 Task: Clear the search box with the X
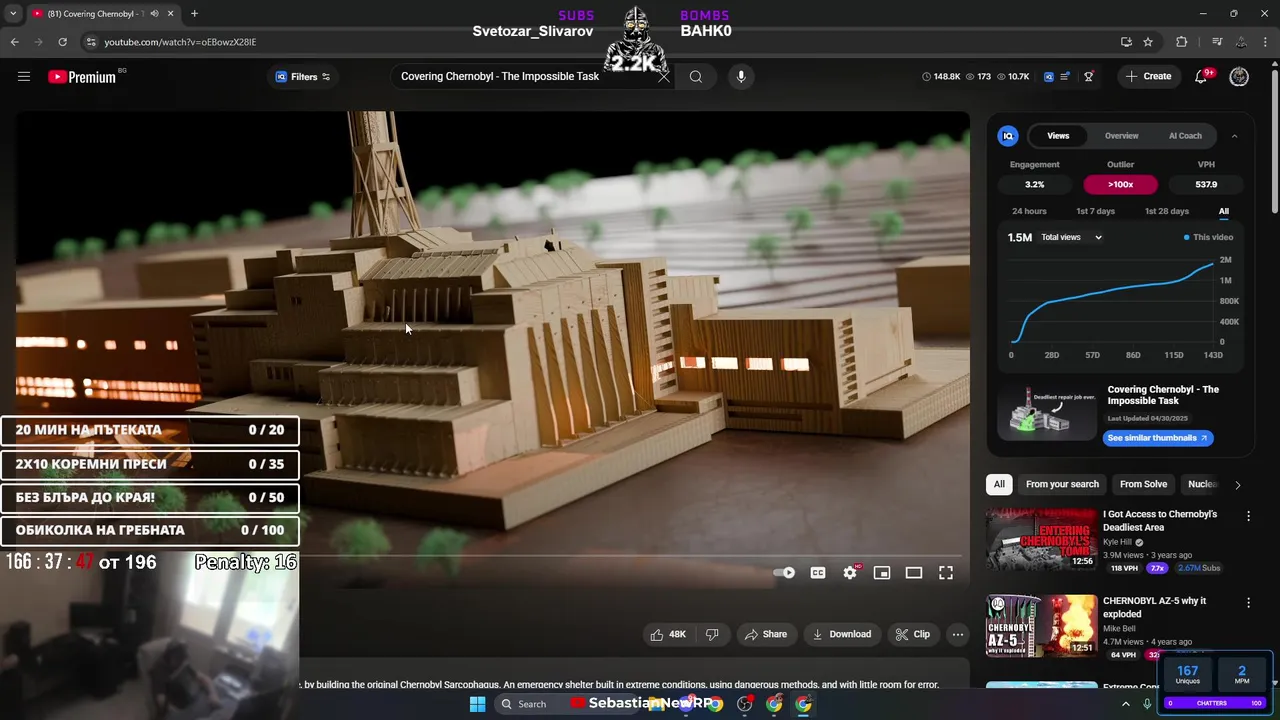664,77
